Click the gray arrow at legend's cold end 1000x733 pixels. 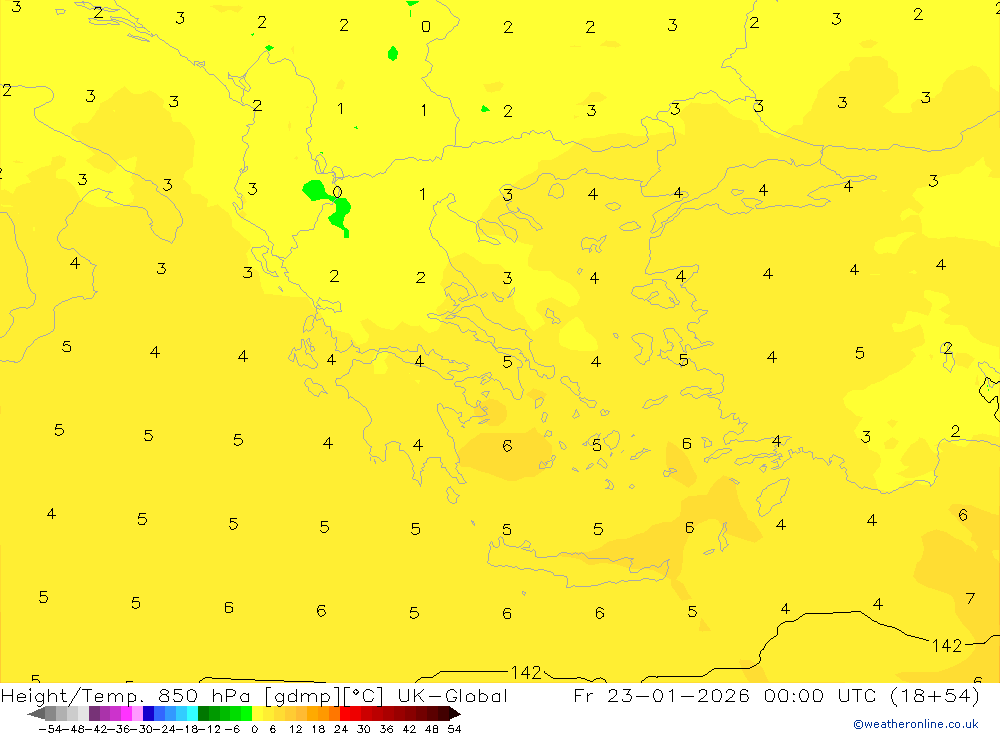[36, 714]
